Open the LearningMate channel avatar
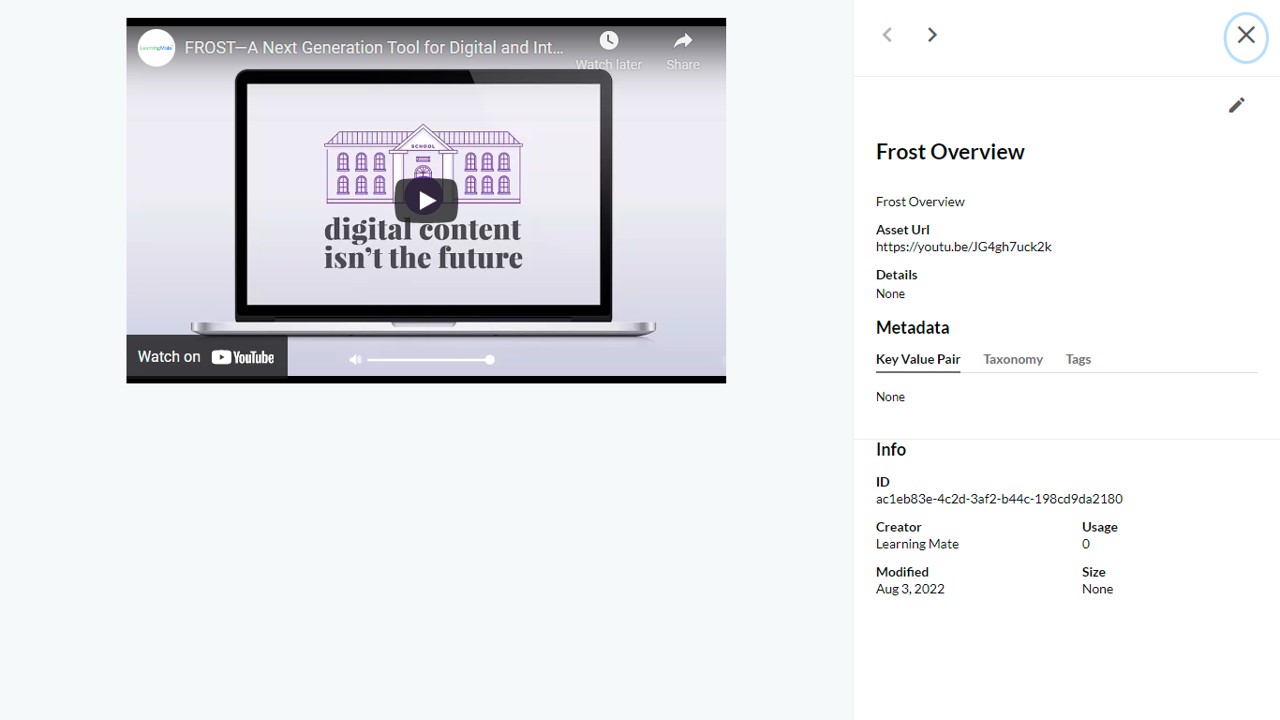 click(156, 47)
